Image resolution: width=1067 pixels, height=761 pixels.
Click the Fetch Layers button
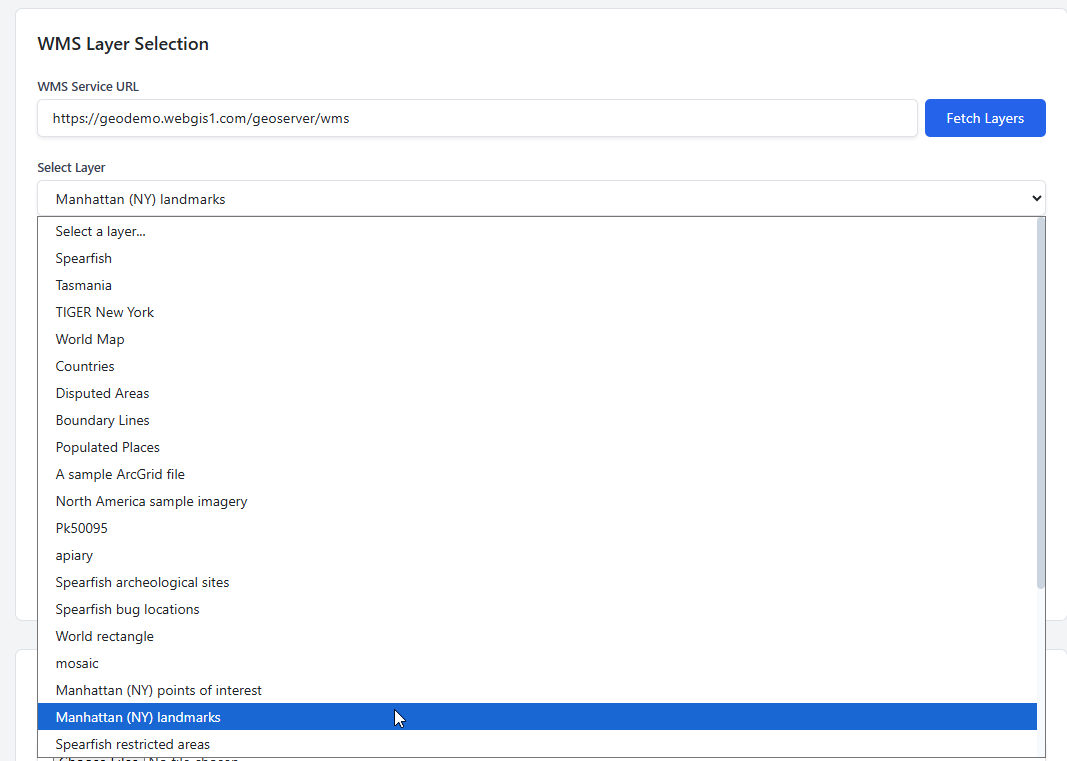pyautogui.click(x=984, y=118)
